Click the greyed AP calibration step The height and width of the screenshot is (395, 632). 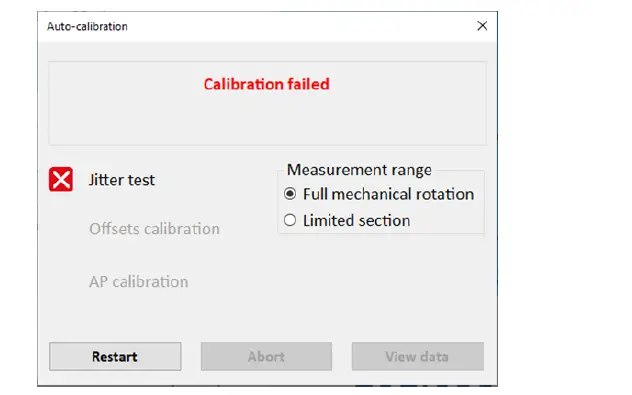pos(139,282)
